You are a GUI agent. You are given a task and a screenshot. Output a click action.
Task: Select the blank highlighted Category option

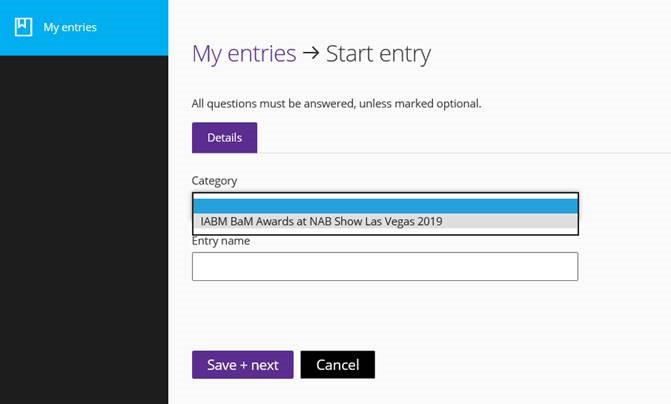click(x=385, y=205)
